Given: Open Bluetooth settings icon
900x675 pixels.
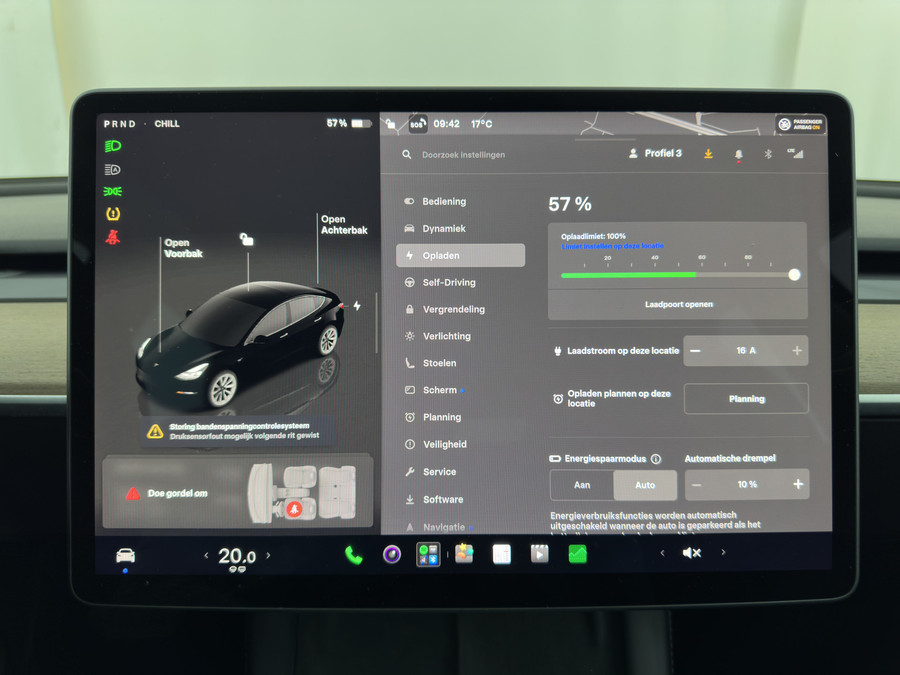Looking at the screenshot, I should [768, 154].
